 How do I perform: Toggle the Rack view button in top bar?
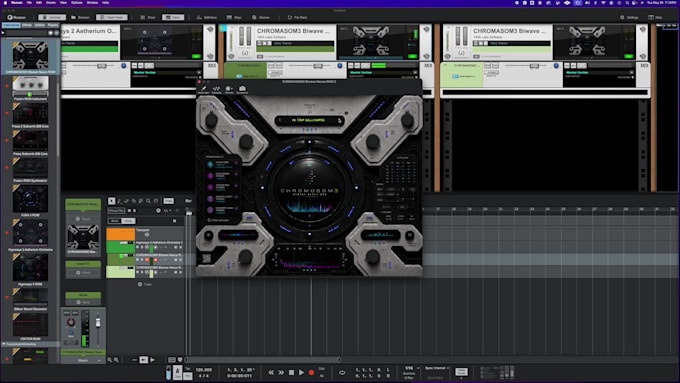point(173,17)
